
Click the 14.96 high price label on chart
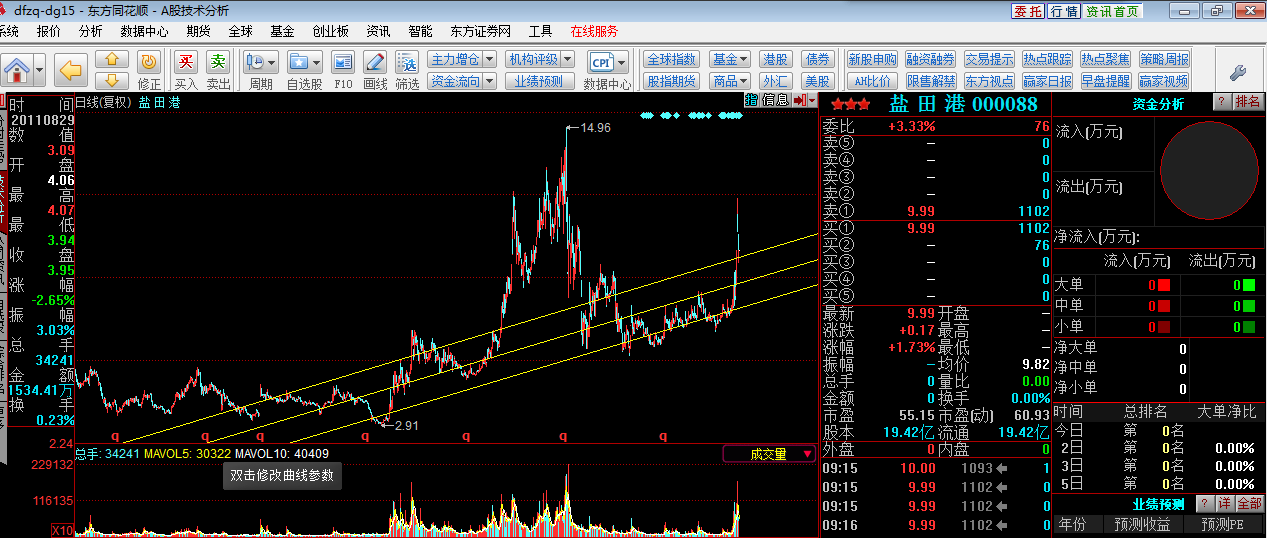[595, 128]
